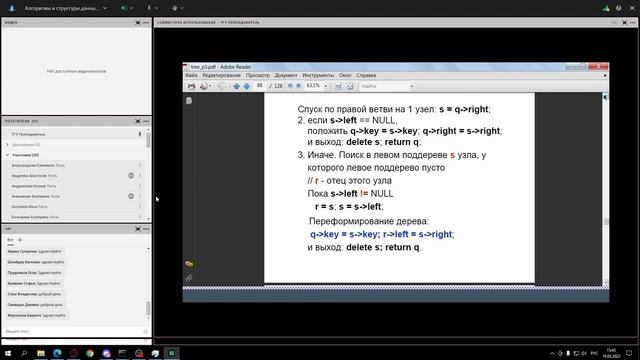Toggle the microphone in the top bar

[x=149, y=8]
